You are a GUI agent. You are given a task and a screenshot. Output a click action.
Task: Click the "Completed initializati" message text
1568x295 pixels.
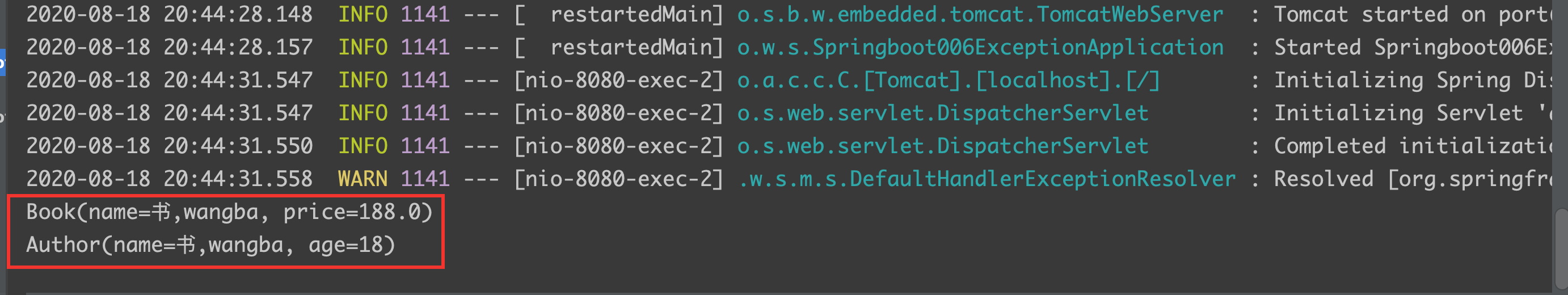1412,145
